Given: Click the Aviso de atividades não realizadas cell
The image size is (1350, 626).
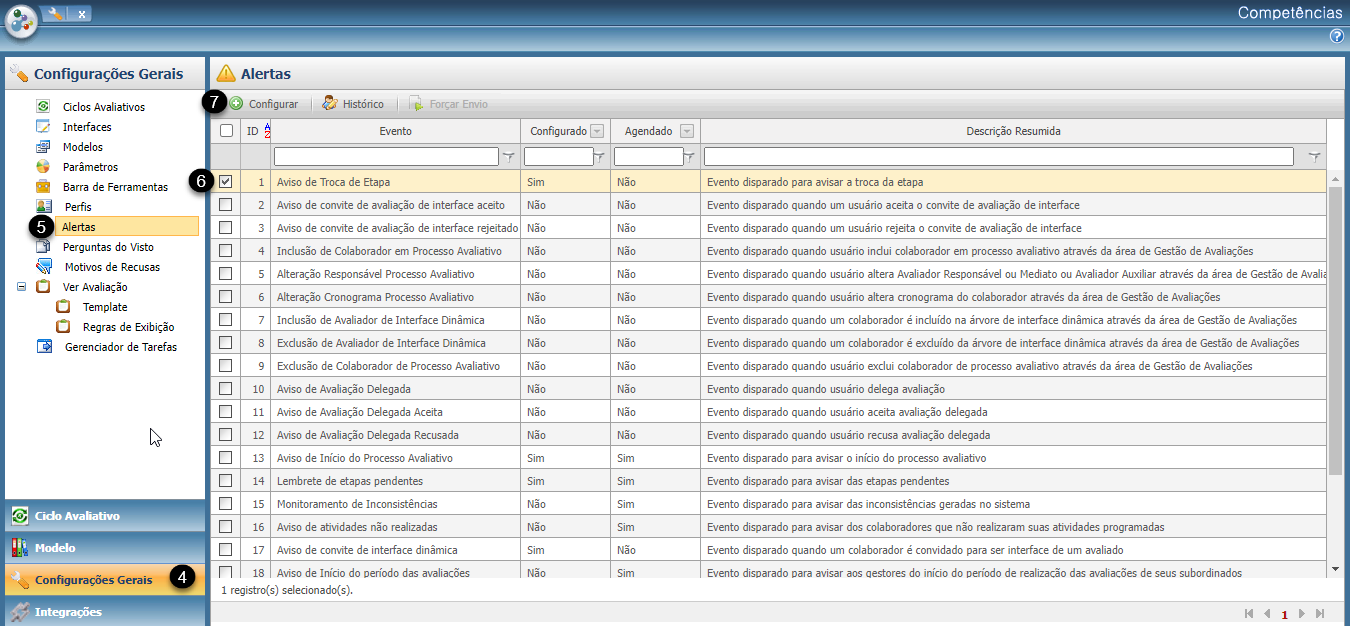Looking at the screenshot, I should click(395, 526).
